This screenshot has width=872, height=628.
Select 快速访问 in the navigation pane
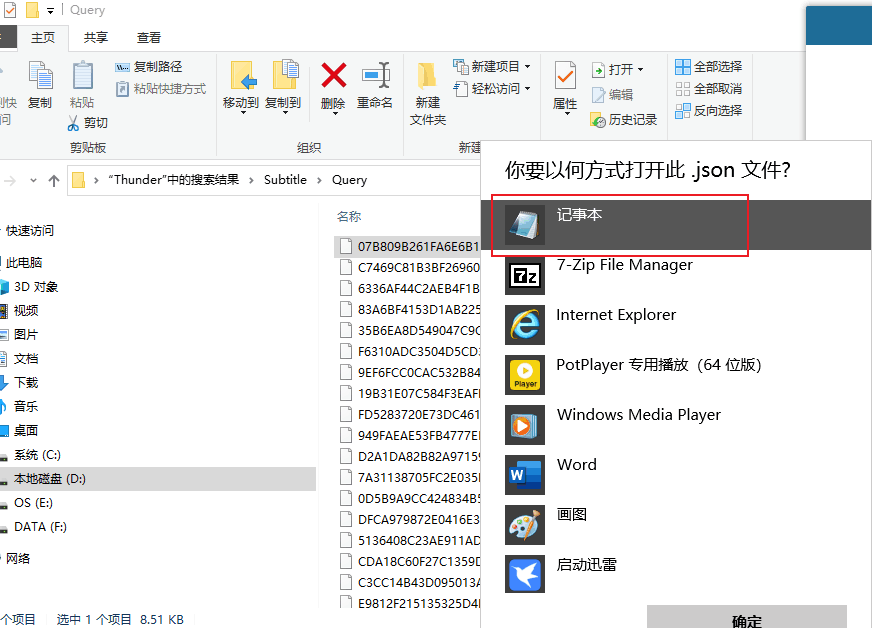tap(30, 231)
